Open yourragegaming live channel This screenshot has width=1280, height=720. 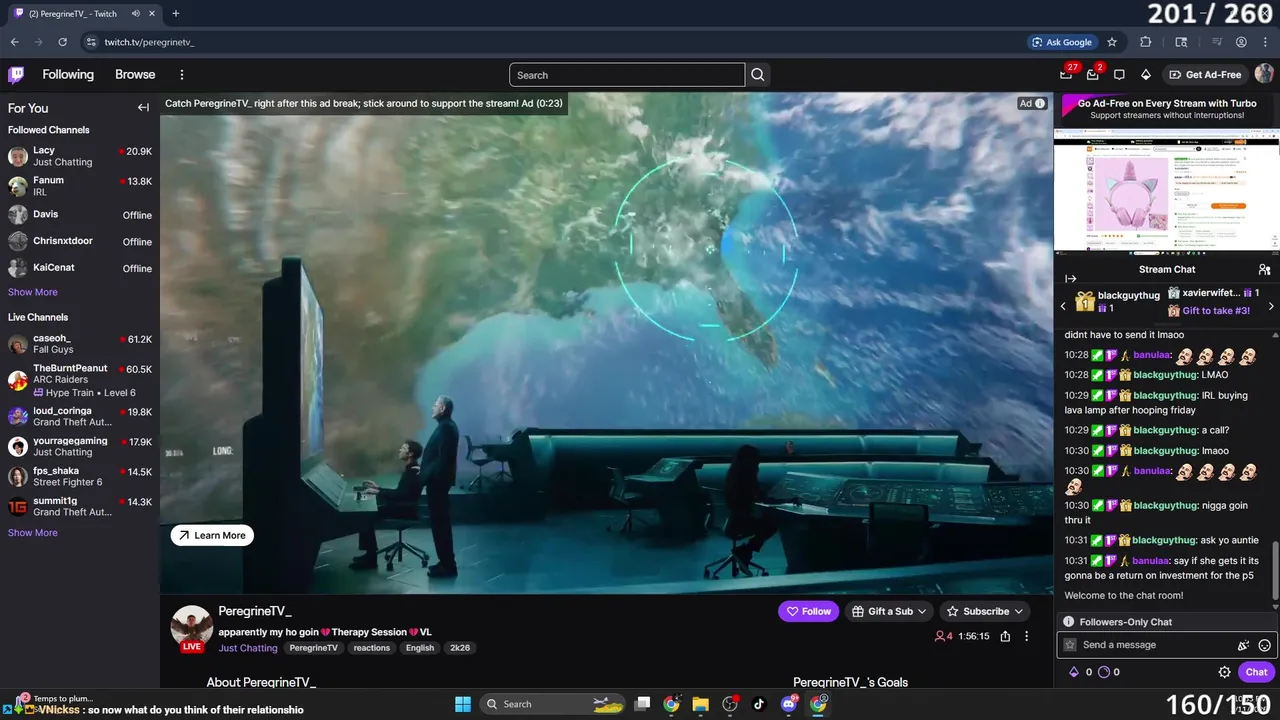[x=80, y=446]
